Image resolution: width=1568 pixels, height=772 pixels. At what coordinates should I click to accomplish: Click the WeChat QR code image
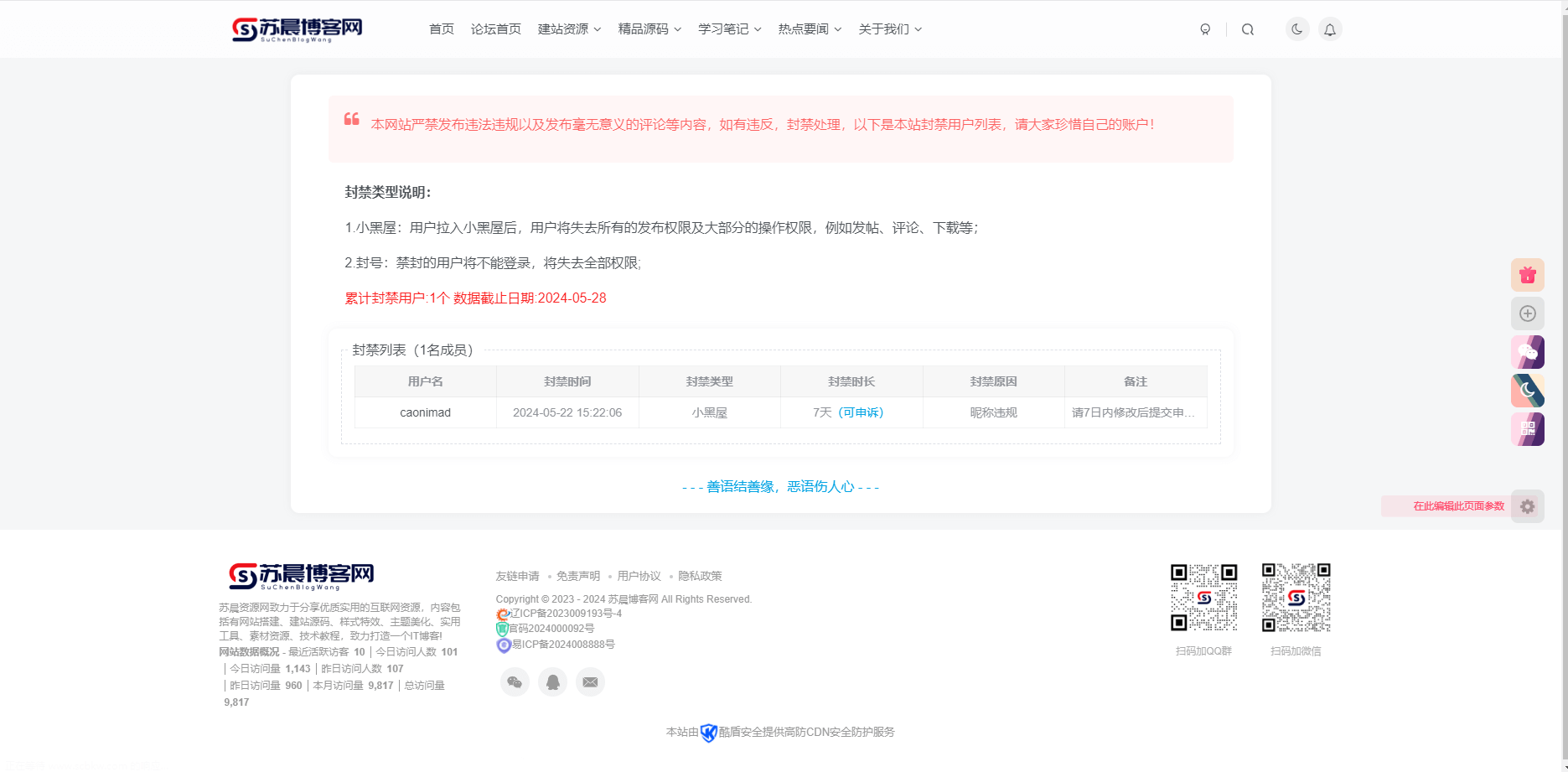point(1296,597)
